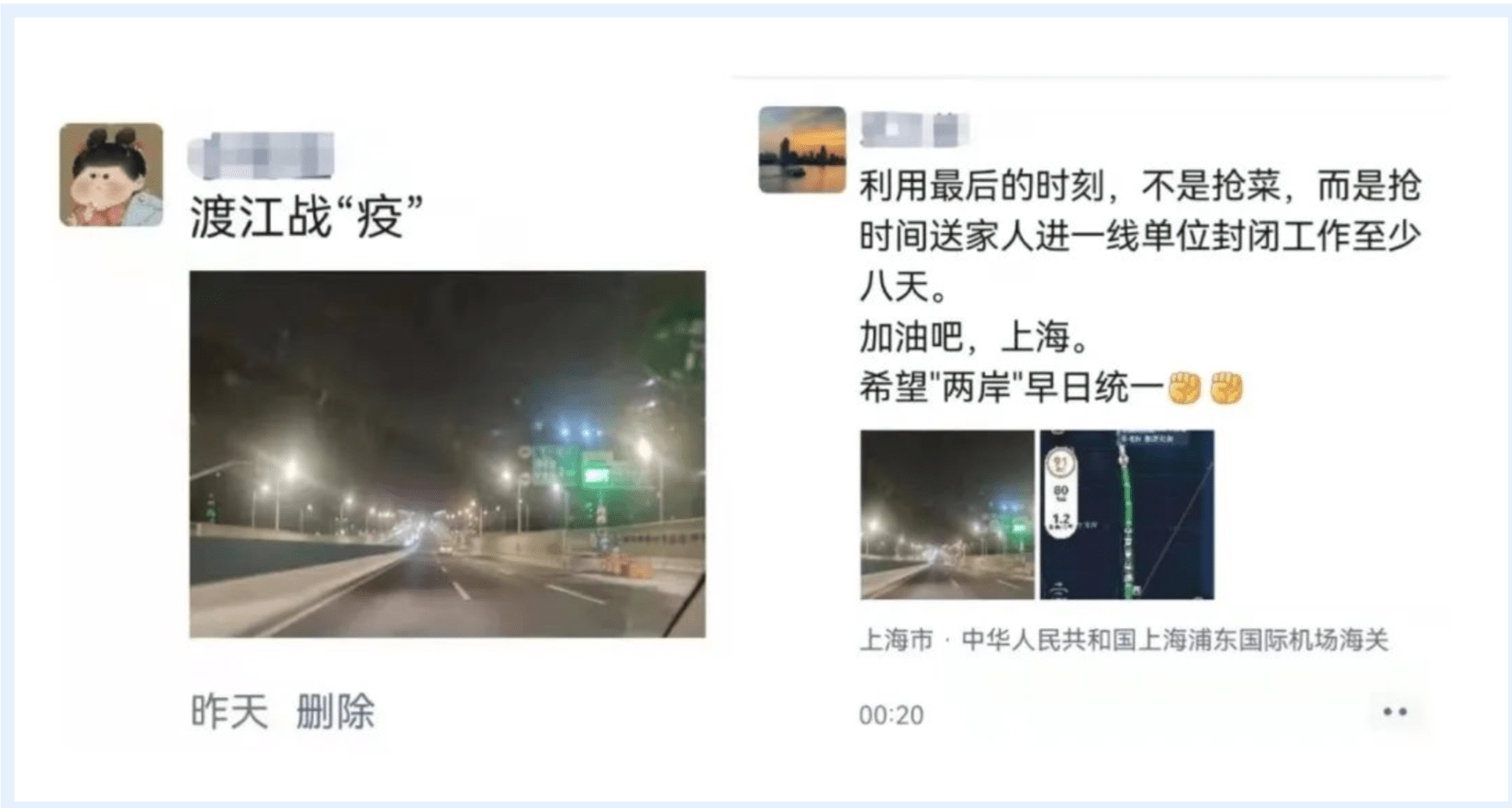Open the Shanghai Pudong Airport Customs location tag

point(1124,639)
